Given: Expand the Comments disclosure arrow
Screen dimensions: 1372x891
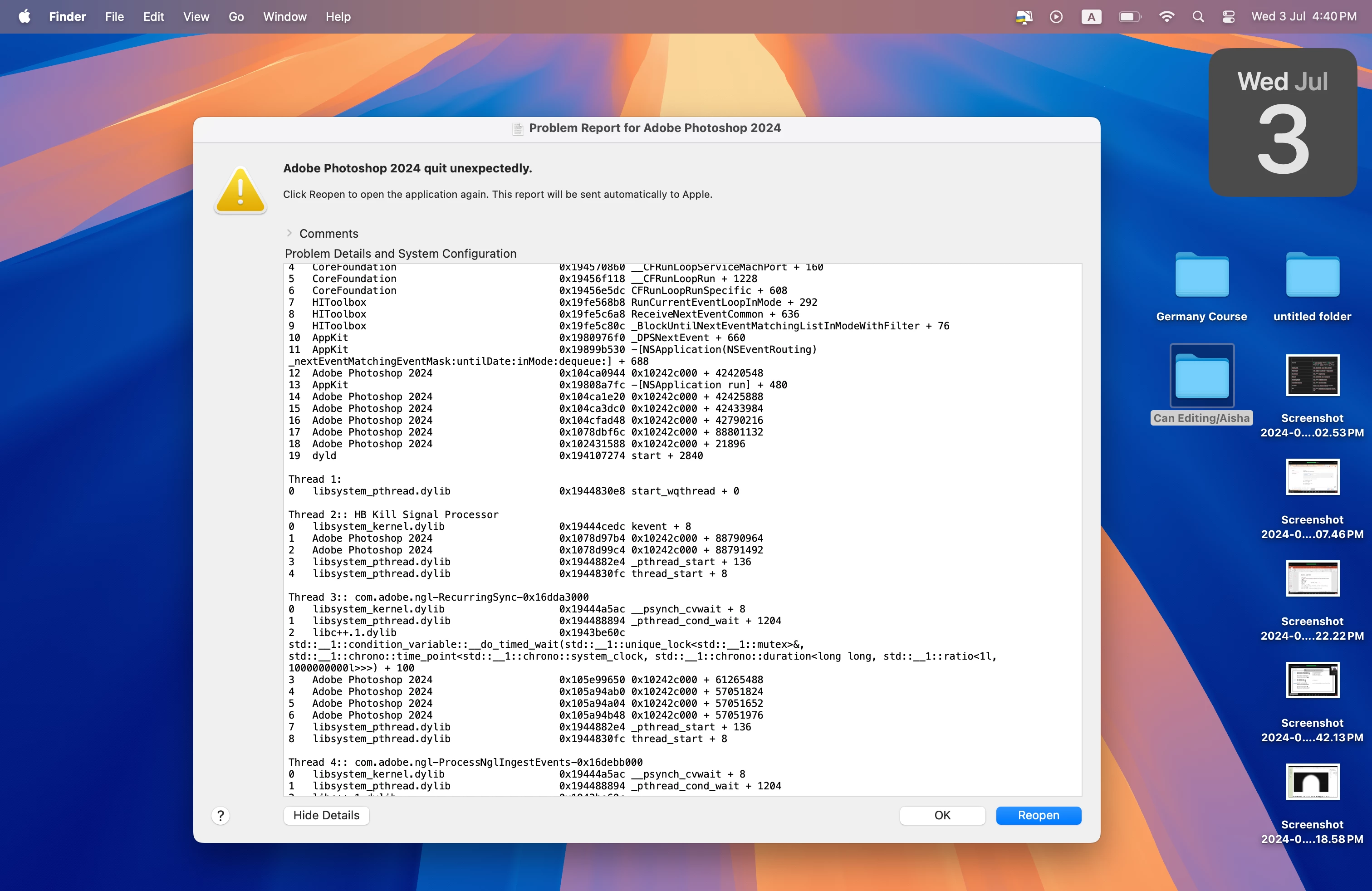Looking at the screenshot, I should [x=289, y=233].
